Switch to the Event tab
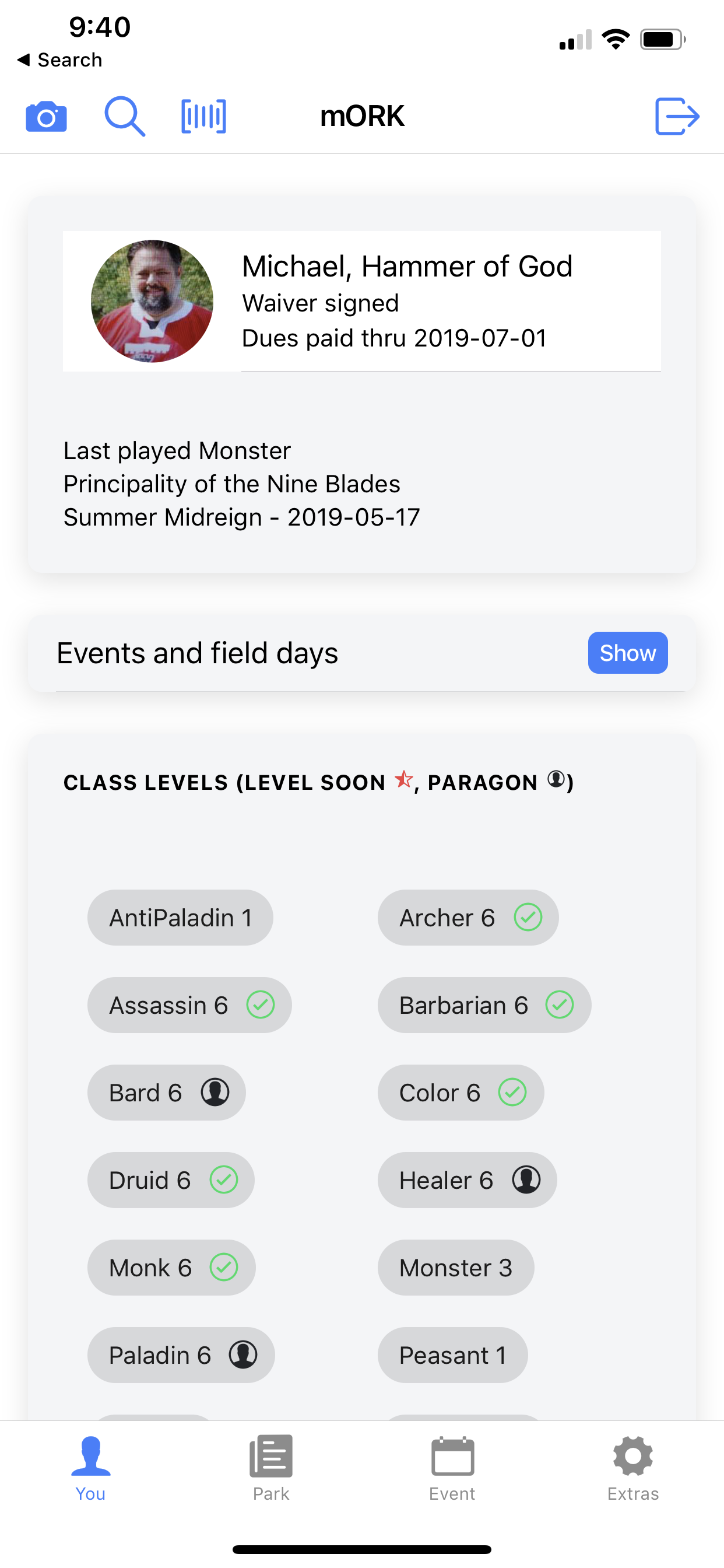Viewport: 724px width, 1568px height. coord(452,1467)
